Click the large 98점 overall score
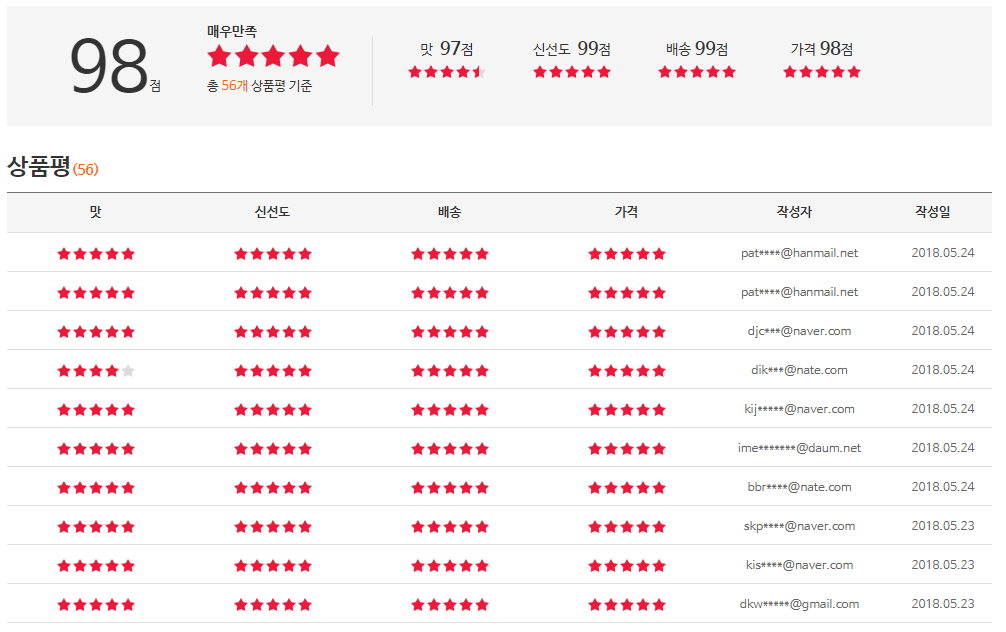The image size is (1006, 632). (x=110, y=68)
